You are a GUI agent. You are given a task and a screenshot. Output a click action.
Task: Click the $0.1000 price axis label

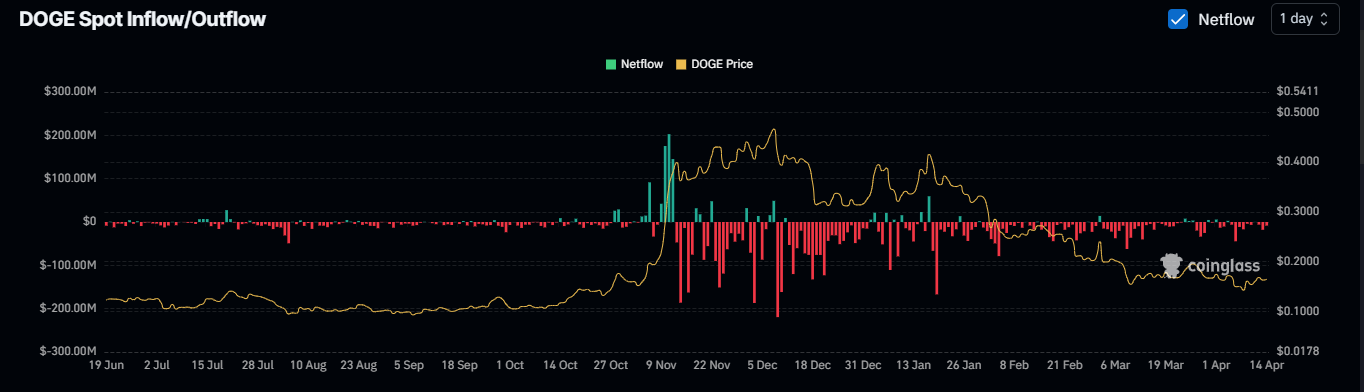coord(1297,311)
